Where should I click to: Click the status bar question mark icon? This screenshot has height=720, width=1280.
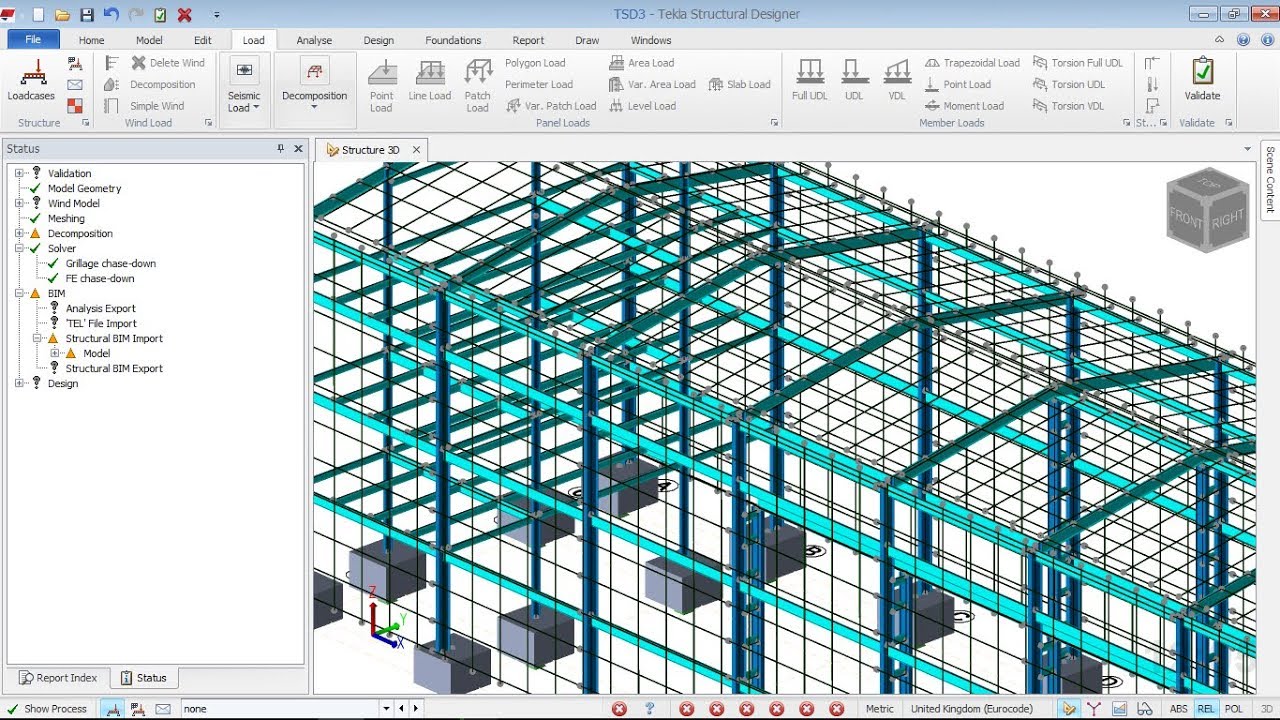(649, 709)
